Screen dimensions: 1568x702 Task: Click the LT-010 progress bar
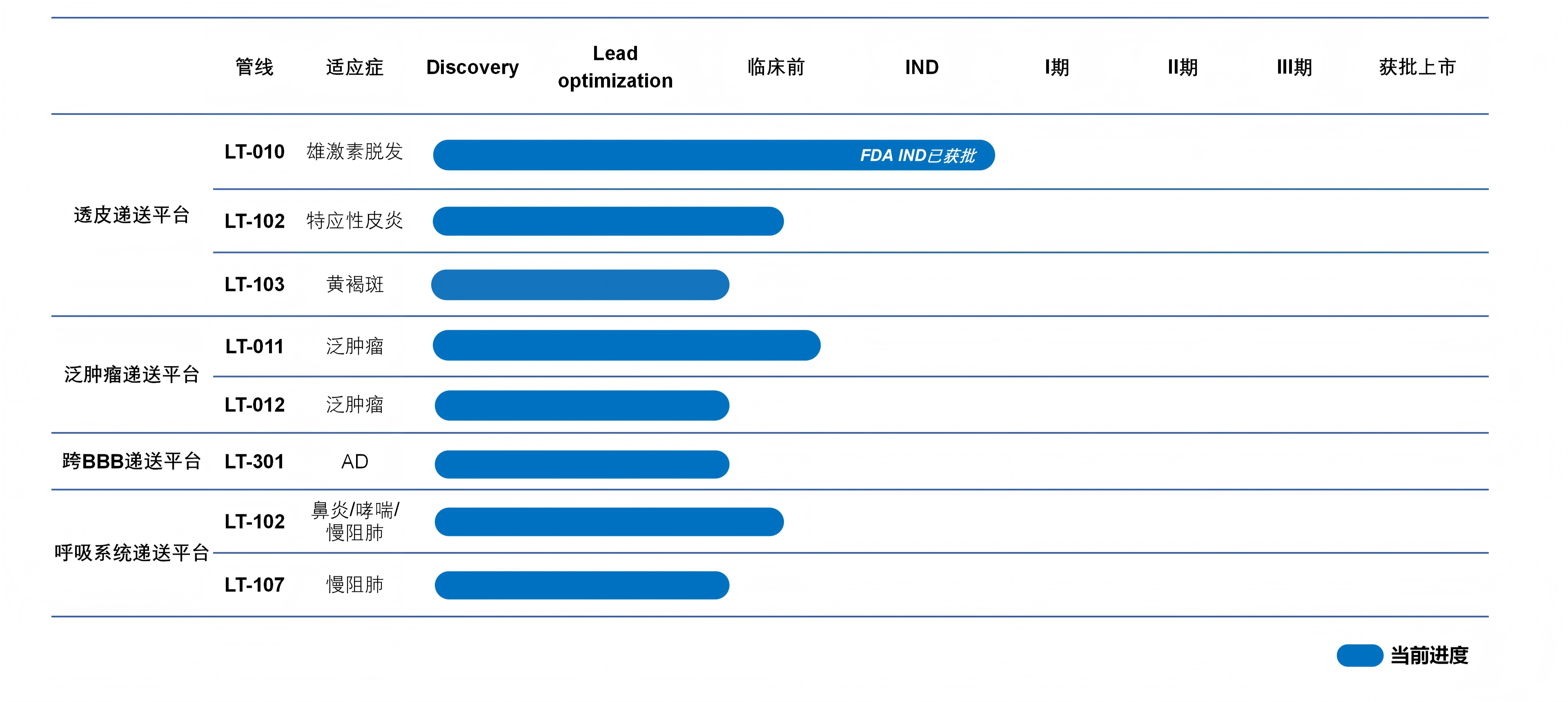tap(714, 155)
